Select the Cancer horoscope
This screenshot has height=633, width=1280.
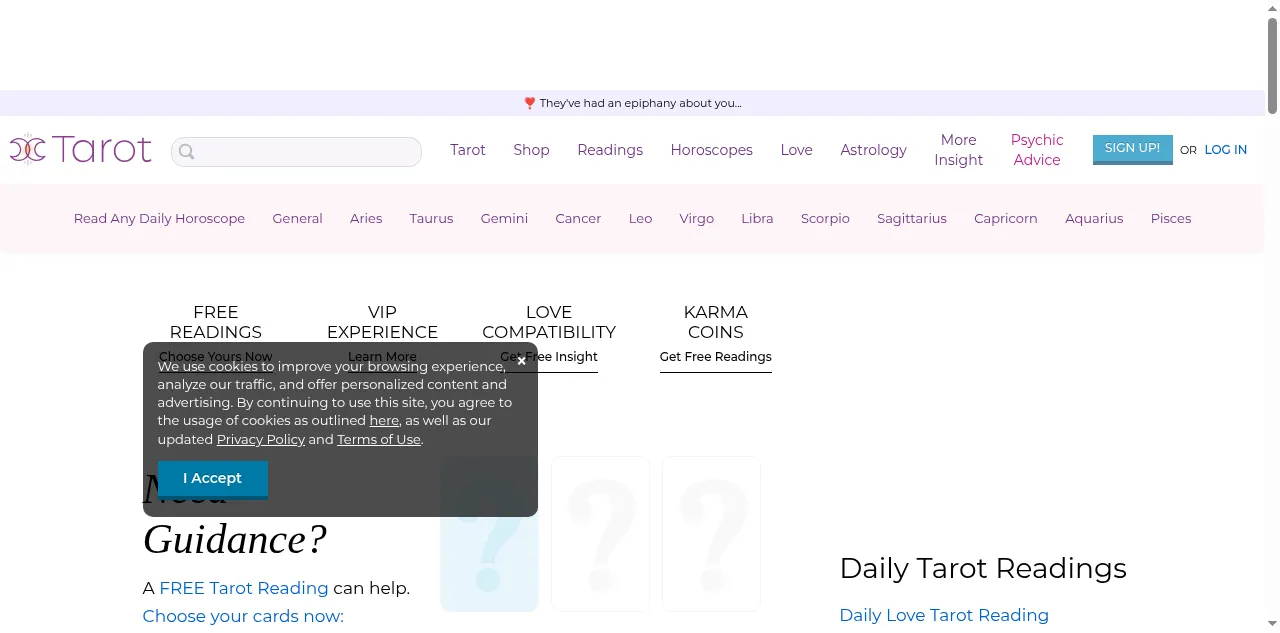tap(578, 218)
